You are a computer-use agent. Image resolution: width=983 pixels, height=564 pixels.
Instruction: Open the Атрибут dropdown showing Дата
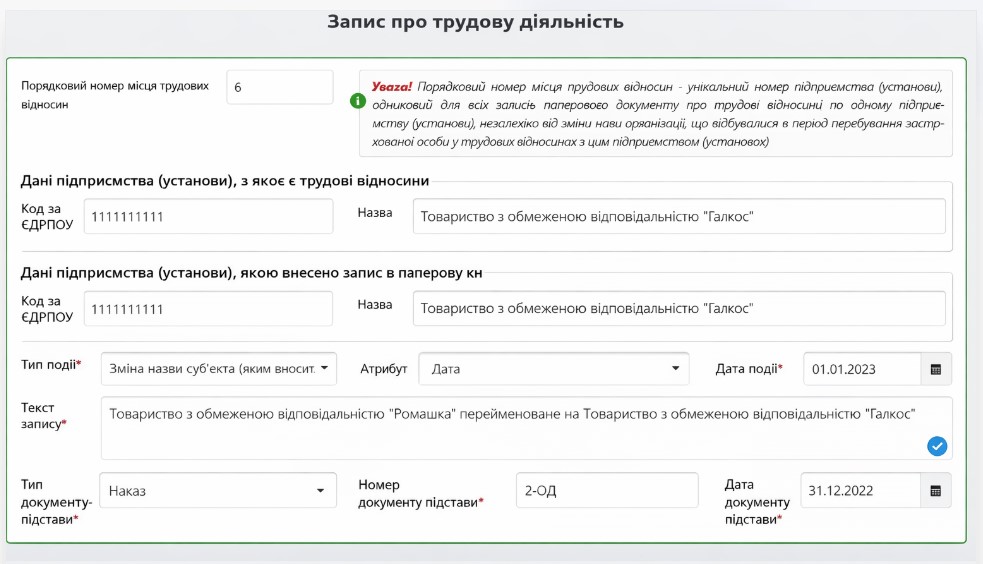(553, 369)
